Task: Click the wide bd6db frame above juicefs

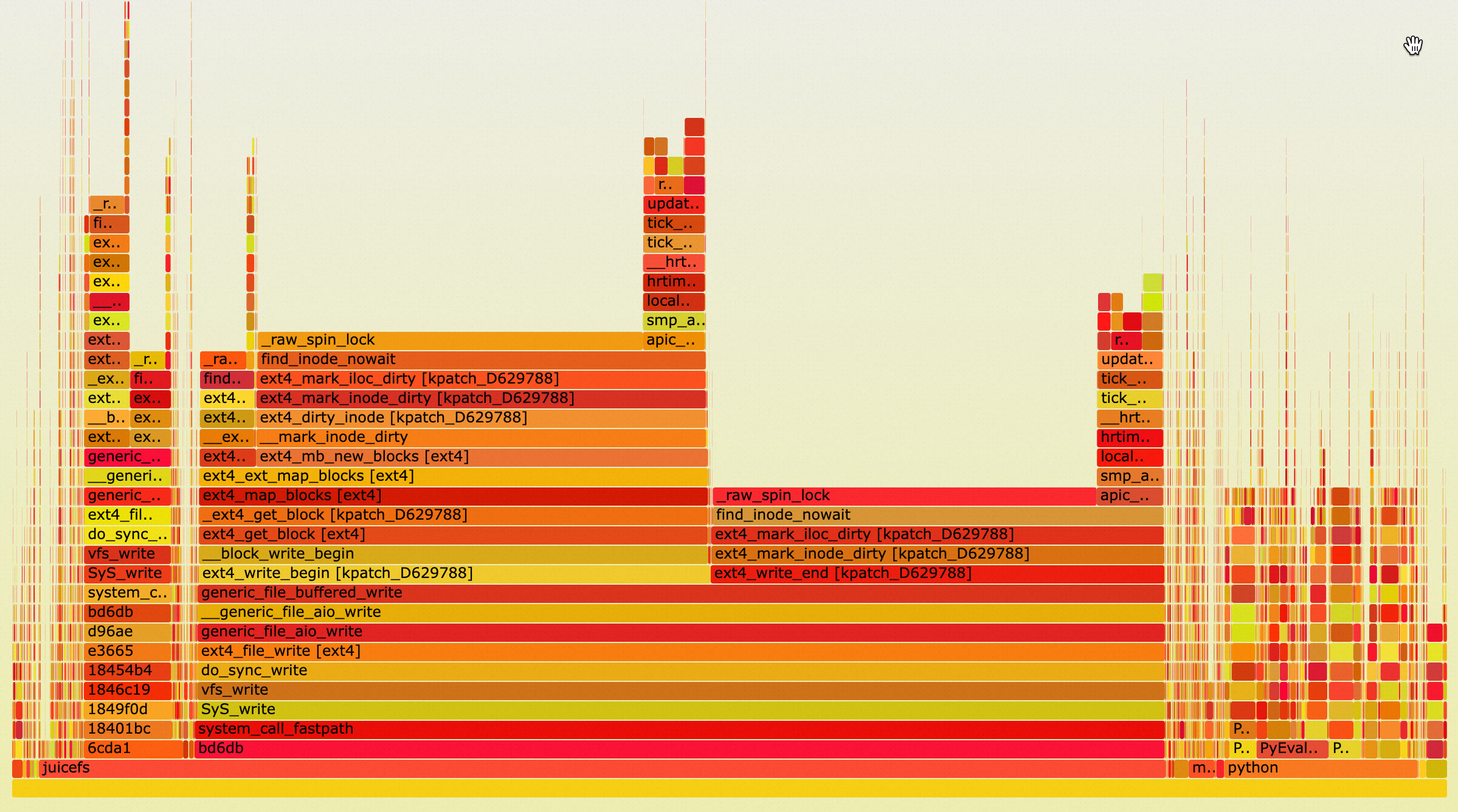Action: pos(680,749)
